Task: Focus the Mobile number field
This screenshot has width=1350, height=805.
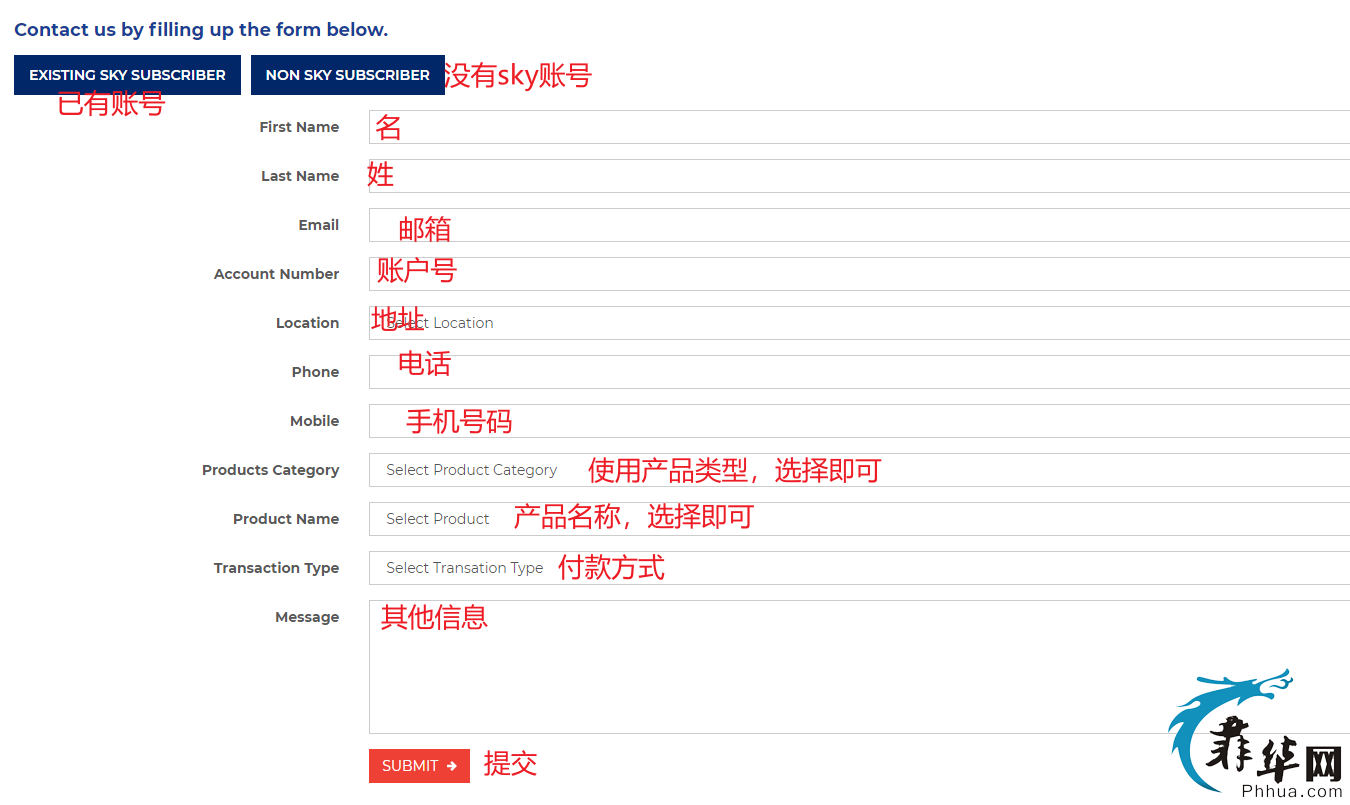Action: (859, 421)
